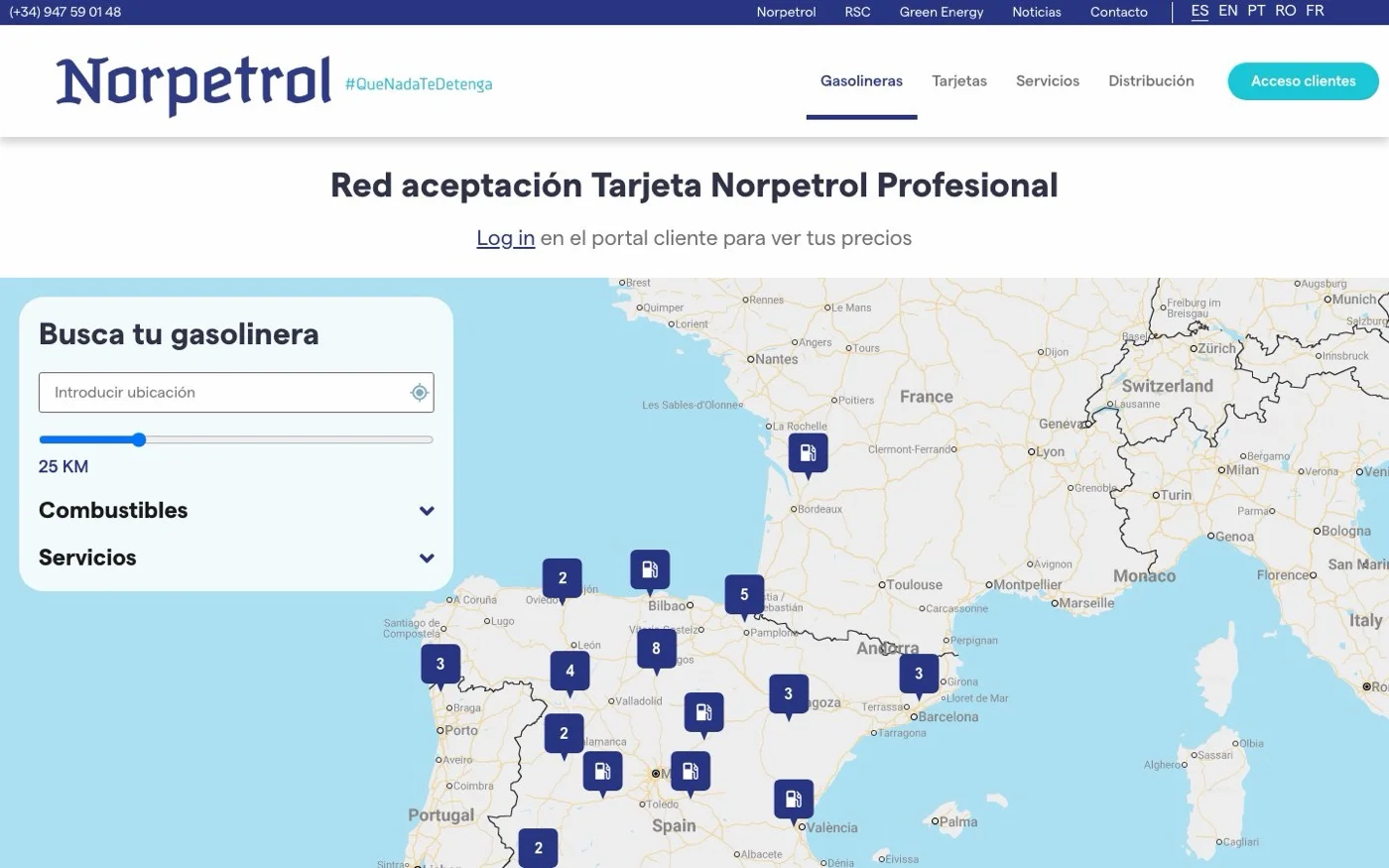Follow the Log in link
Viewport: 1389px width, 868px height.
[505, 238]
